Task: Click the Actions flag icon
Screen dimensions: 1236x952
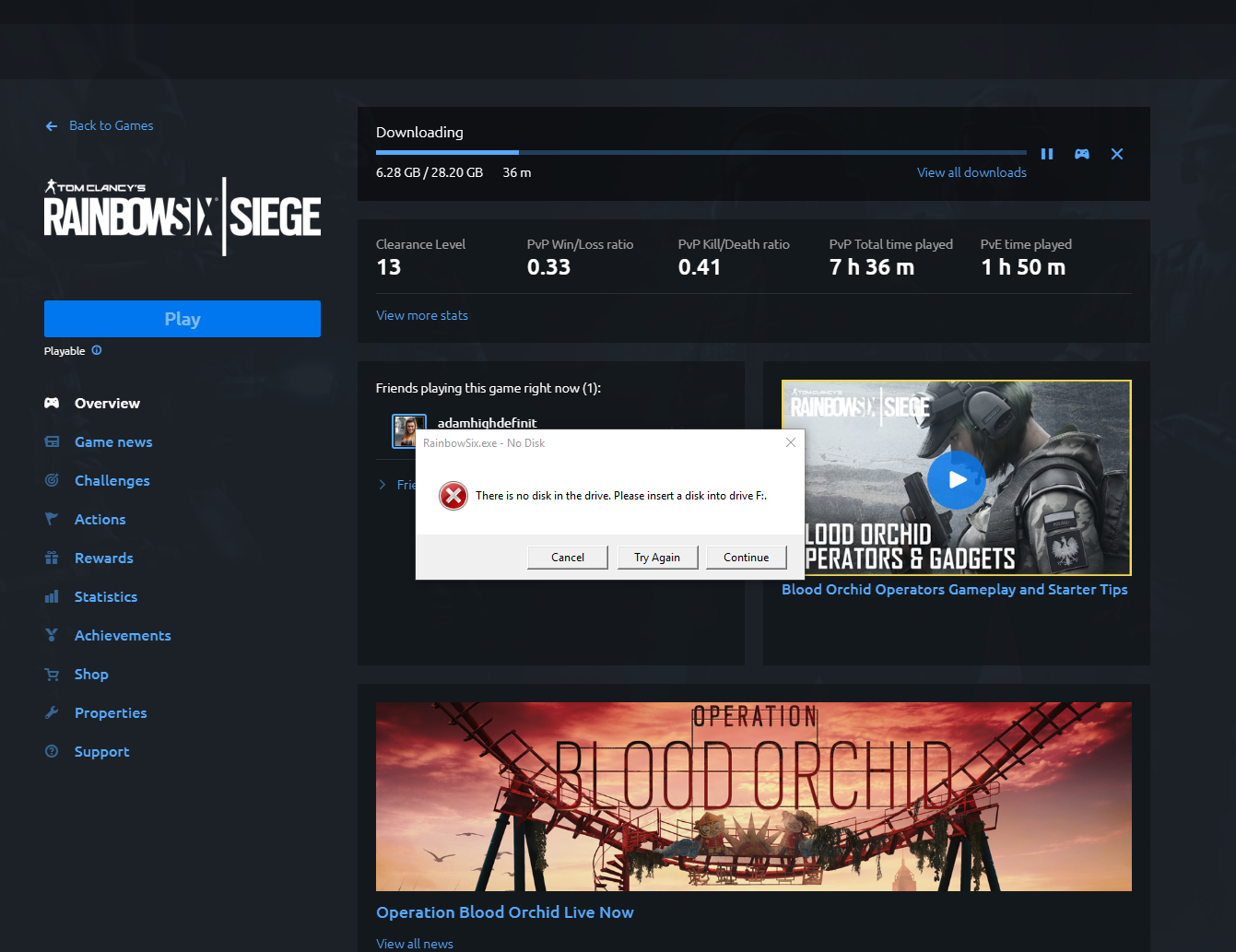Action: 52,519
